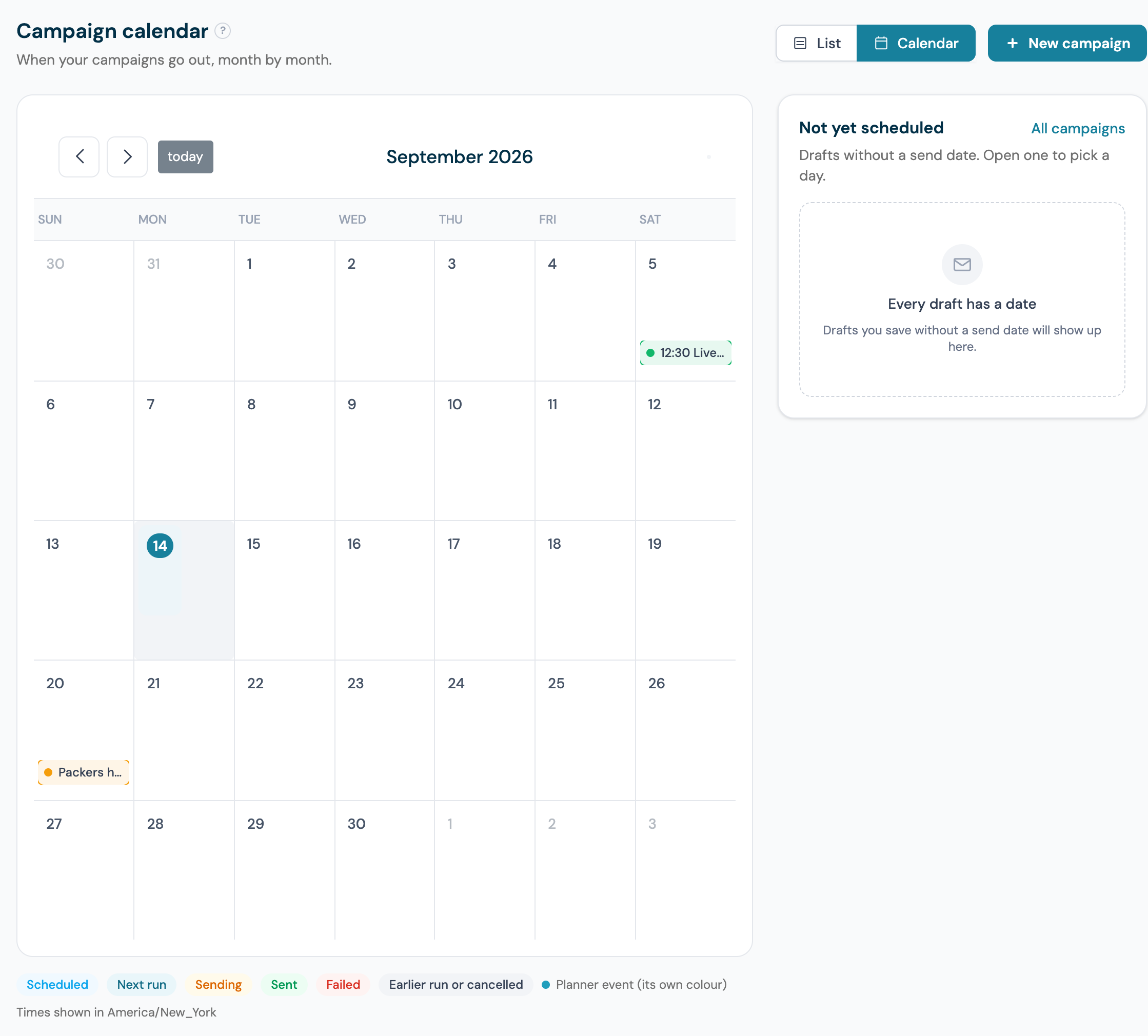Switch to Calendar view

point(916,43)
